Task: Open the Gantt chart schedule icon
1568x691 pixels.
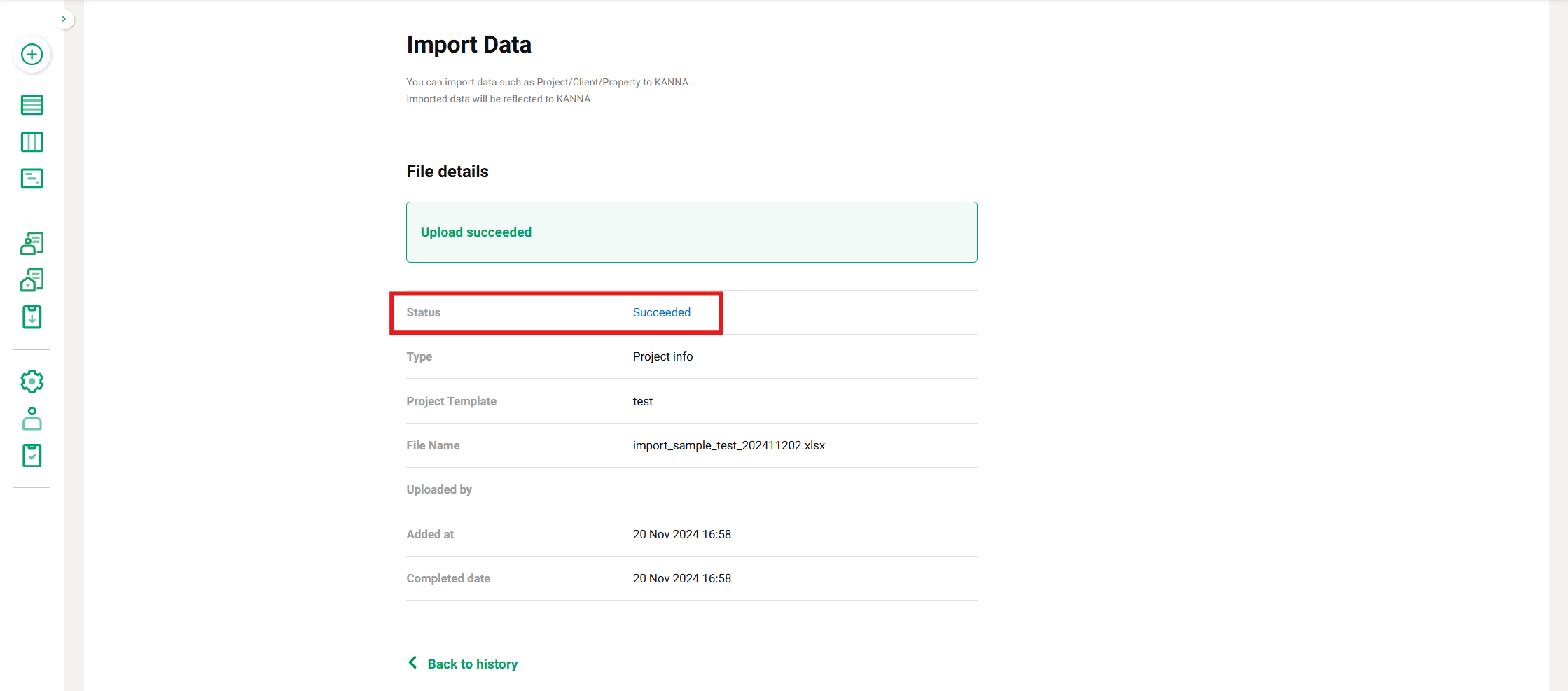Action: [32, 179]
